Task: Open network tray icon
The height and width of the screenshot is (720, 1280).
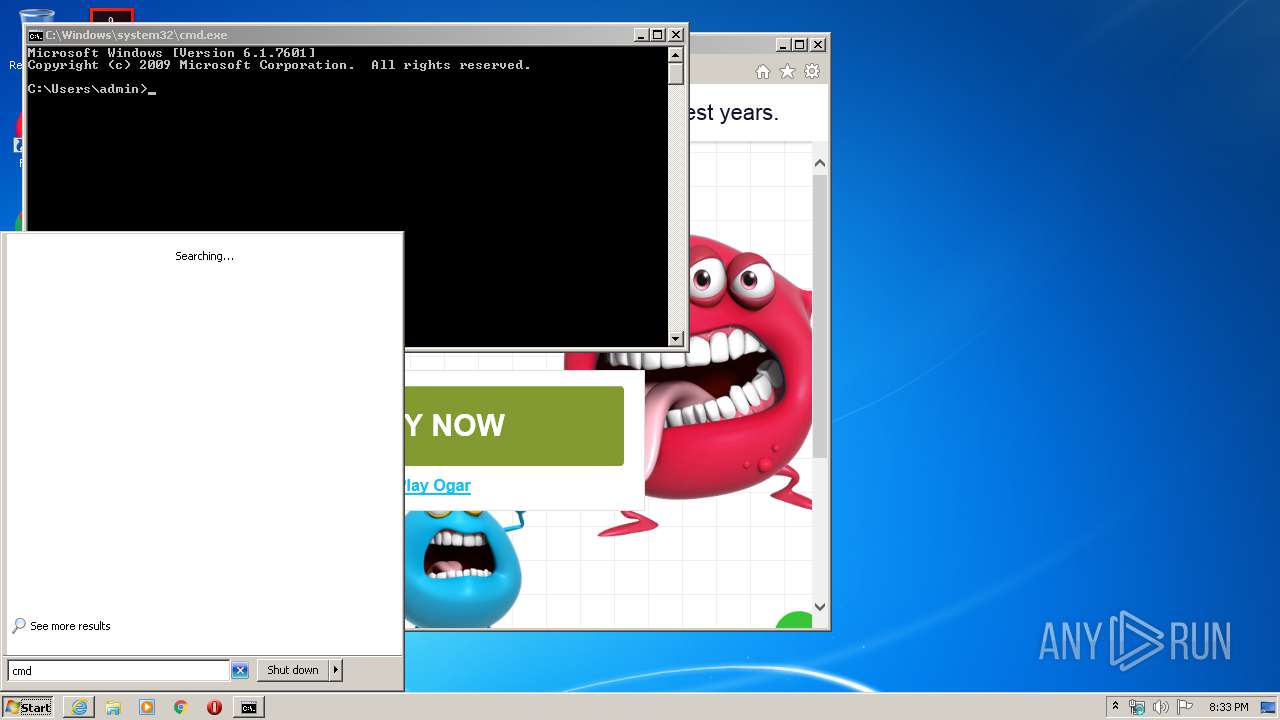Action: pos(1137,707)
